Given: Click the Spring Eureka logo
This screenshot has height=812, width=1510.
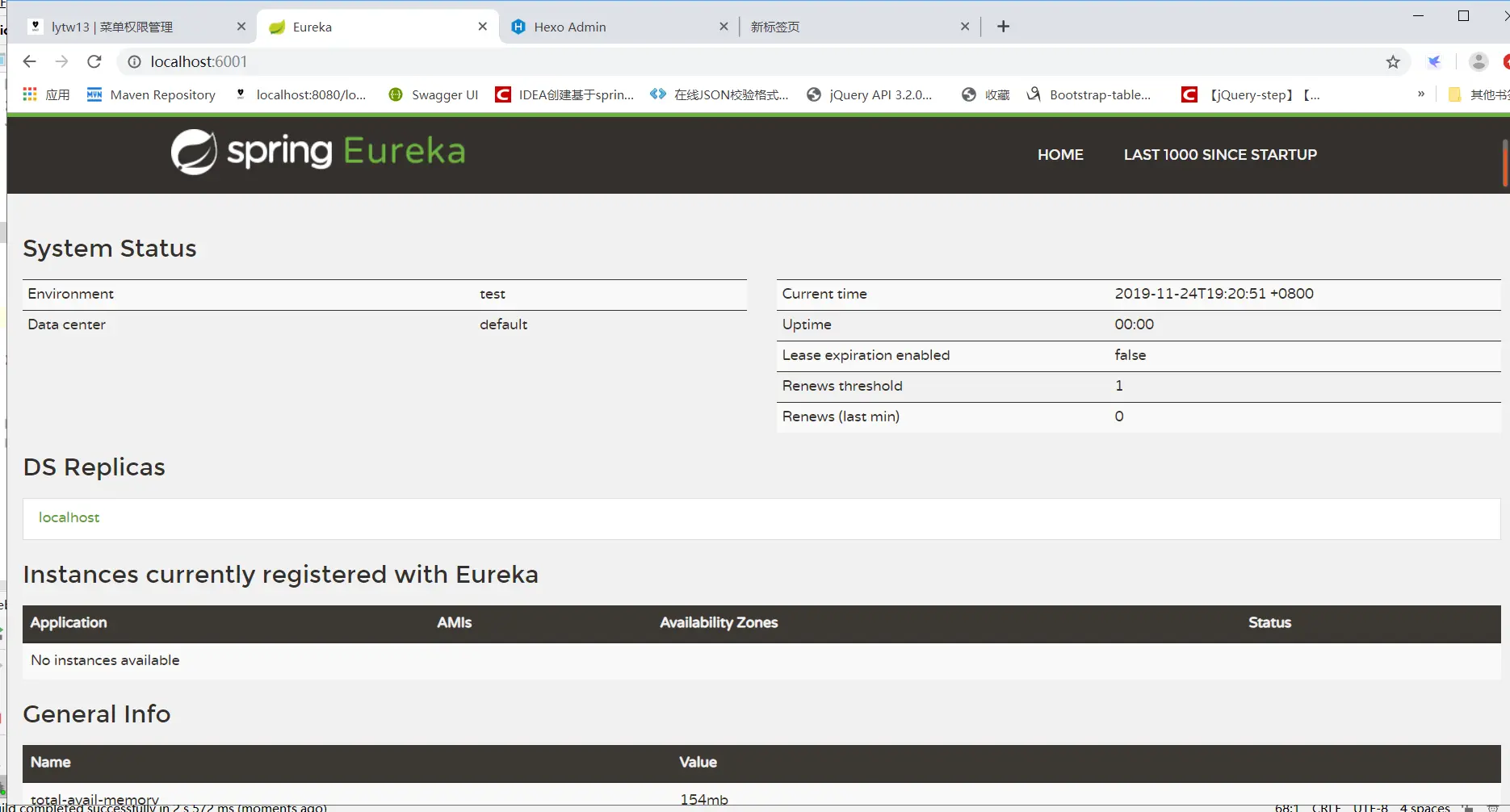Looking at the screenshot, I should (317, 152).
